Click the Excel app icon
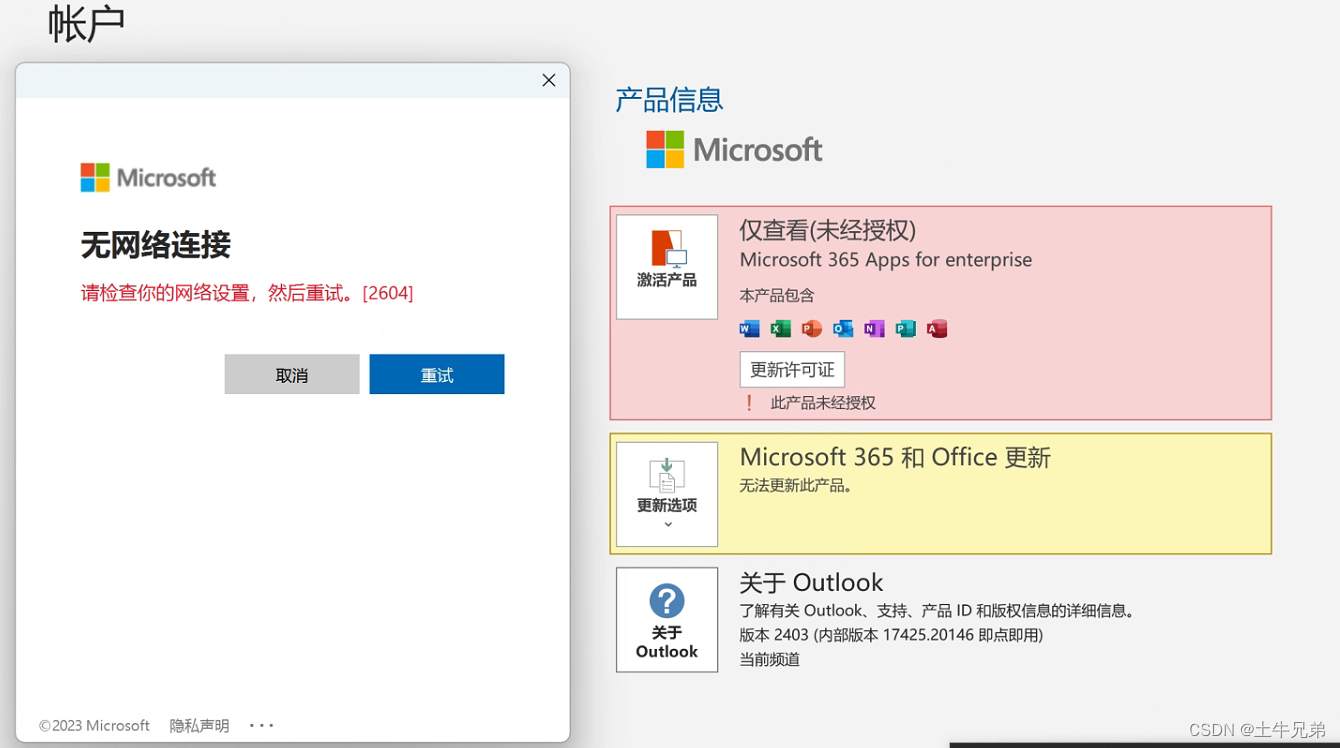1340x748 pixels. 780,329
